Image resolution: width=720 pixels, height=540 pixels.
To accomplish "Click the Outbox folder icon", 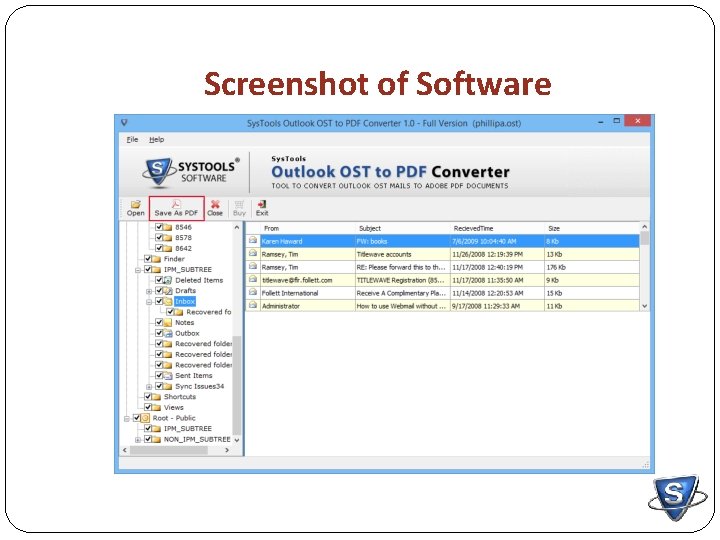I will coord(168,333).
